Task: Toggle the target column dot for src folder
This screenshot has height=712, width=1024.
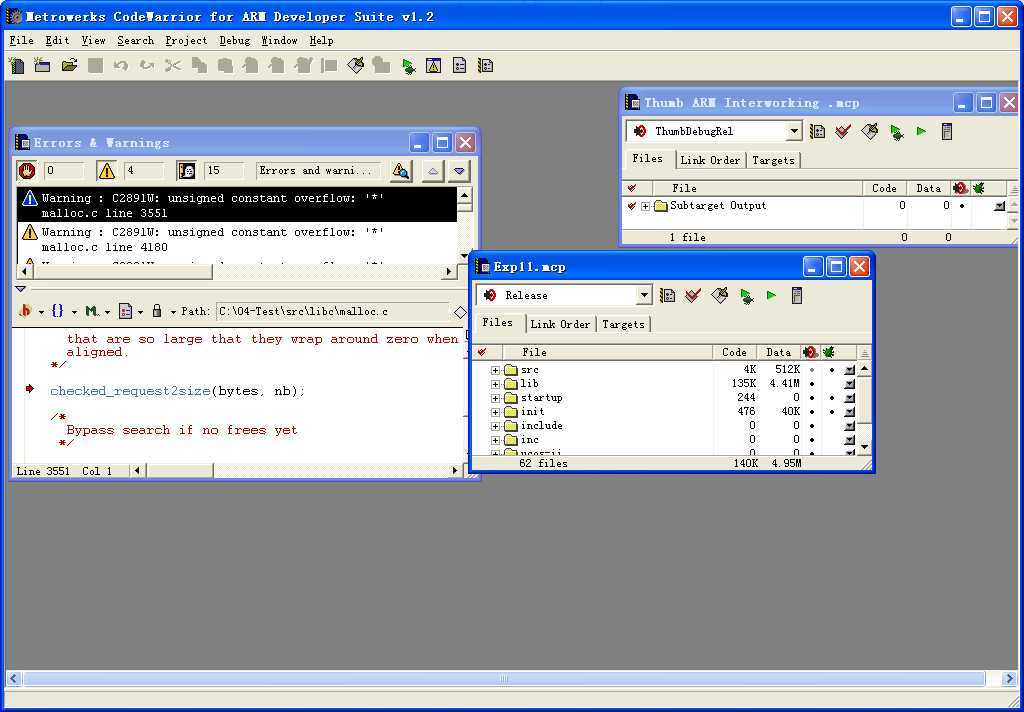Action: tap(812, 370)
